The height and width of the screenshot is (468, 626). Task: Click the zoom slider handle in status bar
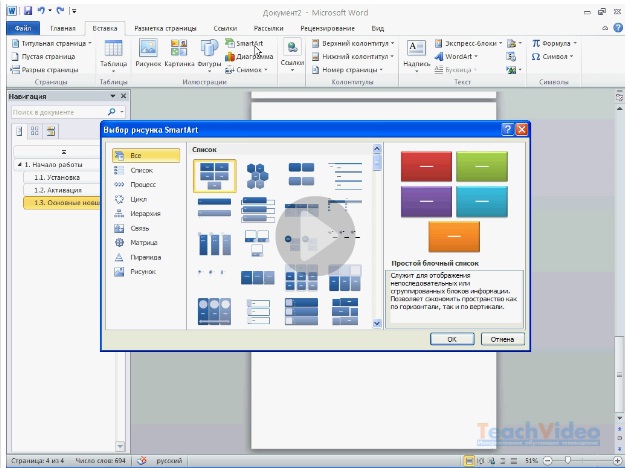(x=567, y=461)
